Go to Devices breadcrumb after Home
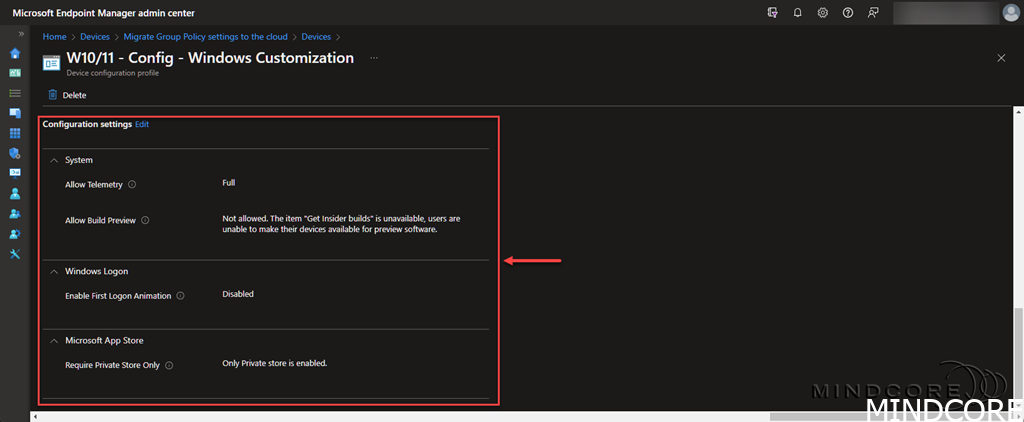The height and width of the screenshot is (422, 1024). click(x=94, y=37)
